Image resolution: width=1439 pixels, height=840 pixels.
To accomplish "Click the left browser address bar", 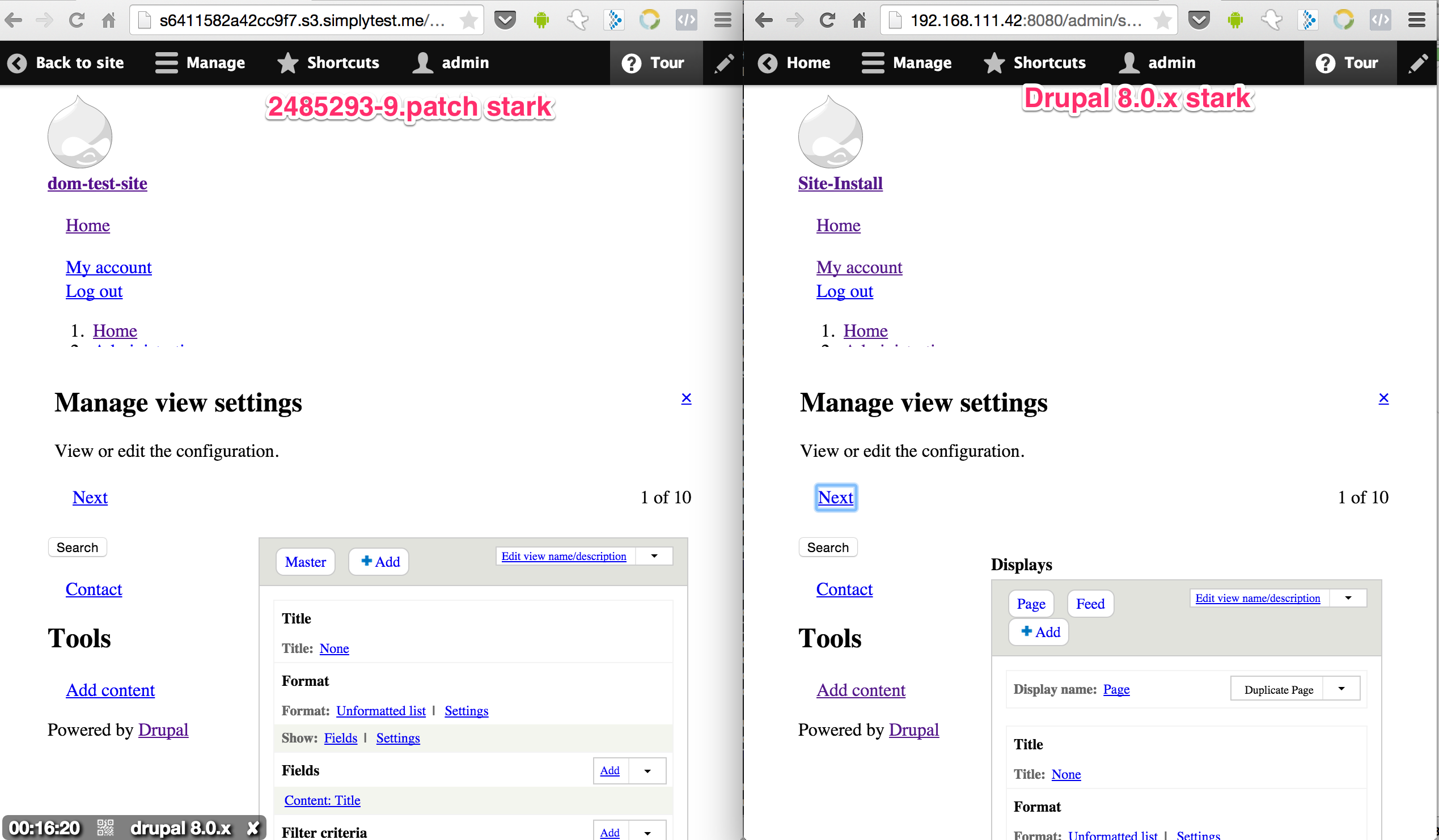I will click(x=302, y=20).
